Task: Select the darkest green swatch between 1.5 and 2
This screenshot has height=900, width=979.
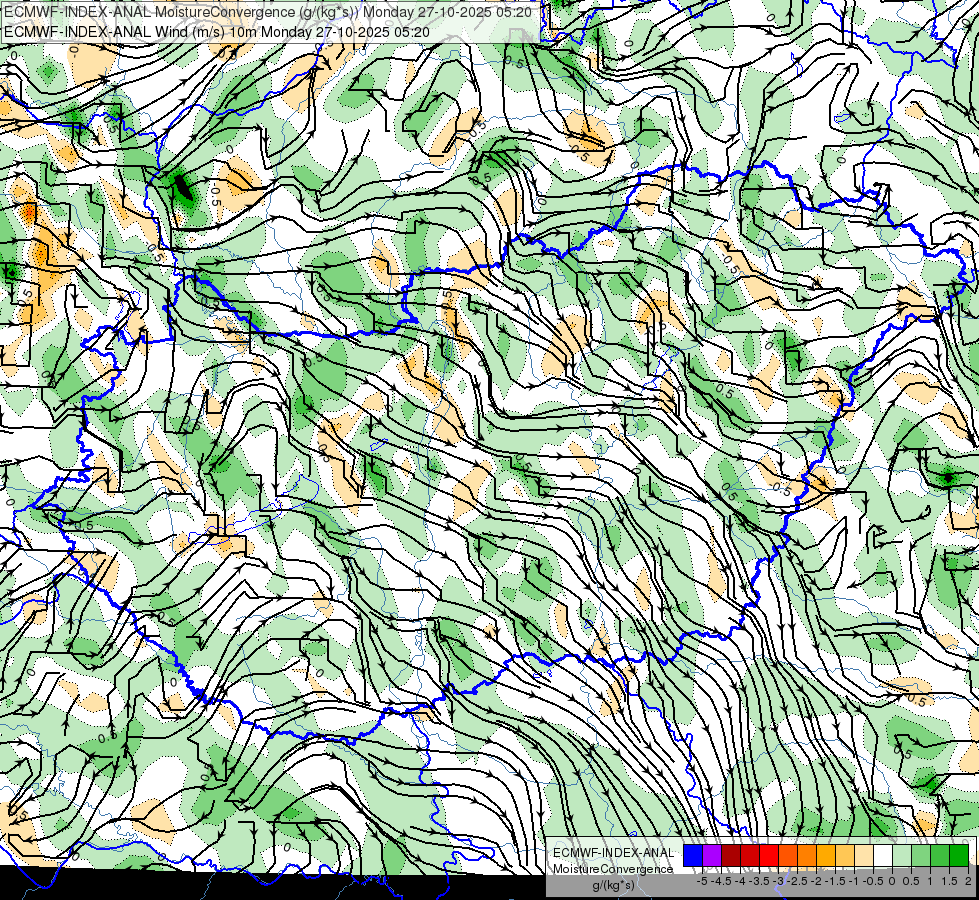Action: coord(959,855)
